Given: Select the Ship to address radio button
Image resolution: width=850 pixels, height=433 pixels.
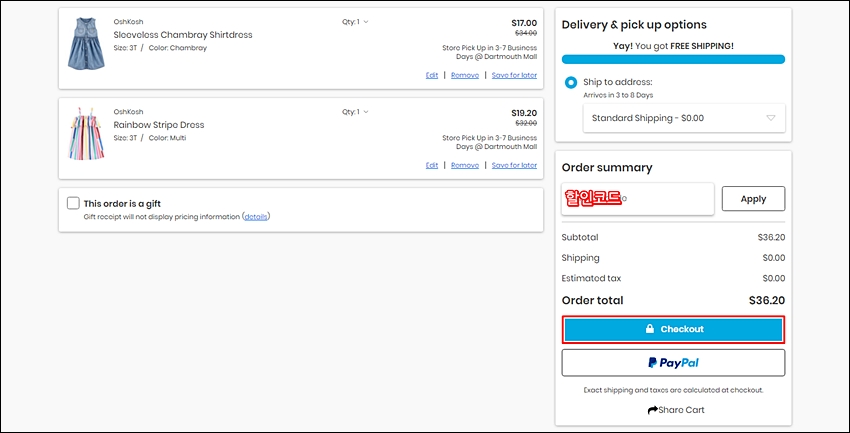Looking at the screenshot, I should [571, 83].
